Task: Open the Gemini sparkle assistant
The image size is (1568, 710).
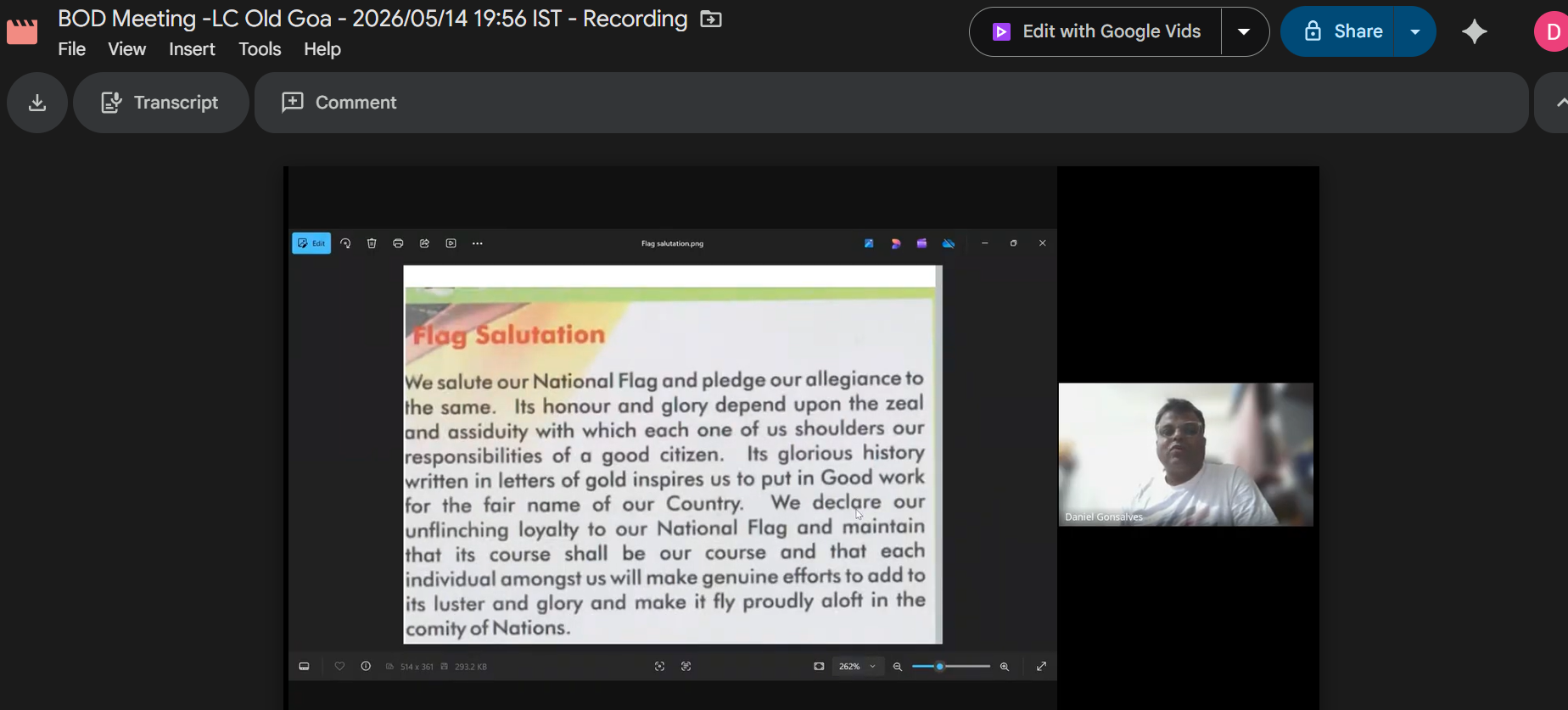Action: pyautogui.click(x=1475, y=31)
